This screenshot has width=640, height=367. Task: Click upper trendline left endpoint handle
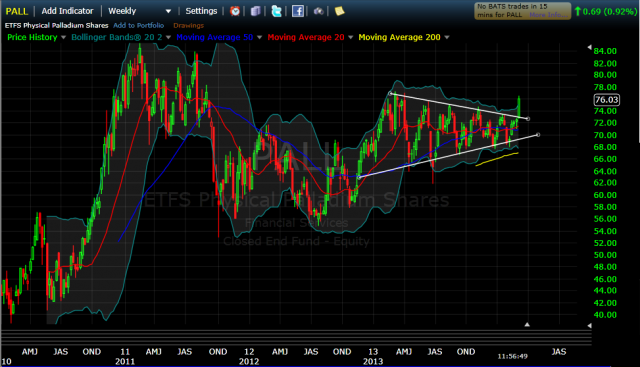tap(390, 93)
